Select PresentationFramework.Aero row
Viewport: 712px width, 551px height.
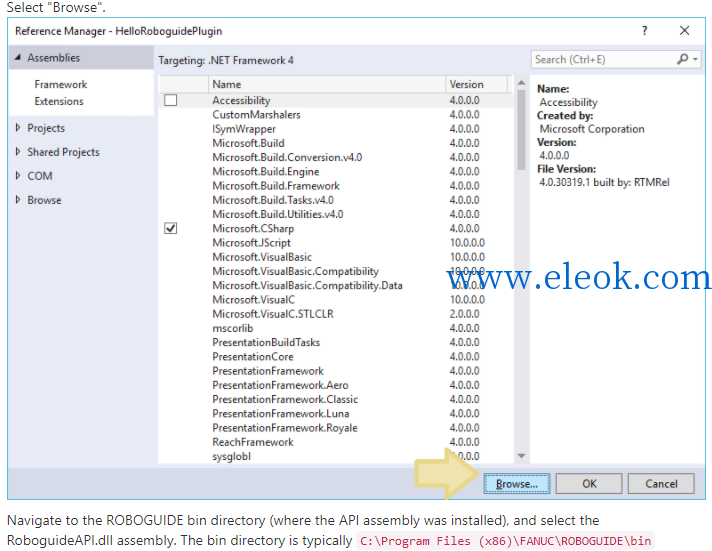point(336,385)
